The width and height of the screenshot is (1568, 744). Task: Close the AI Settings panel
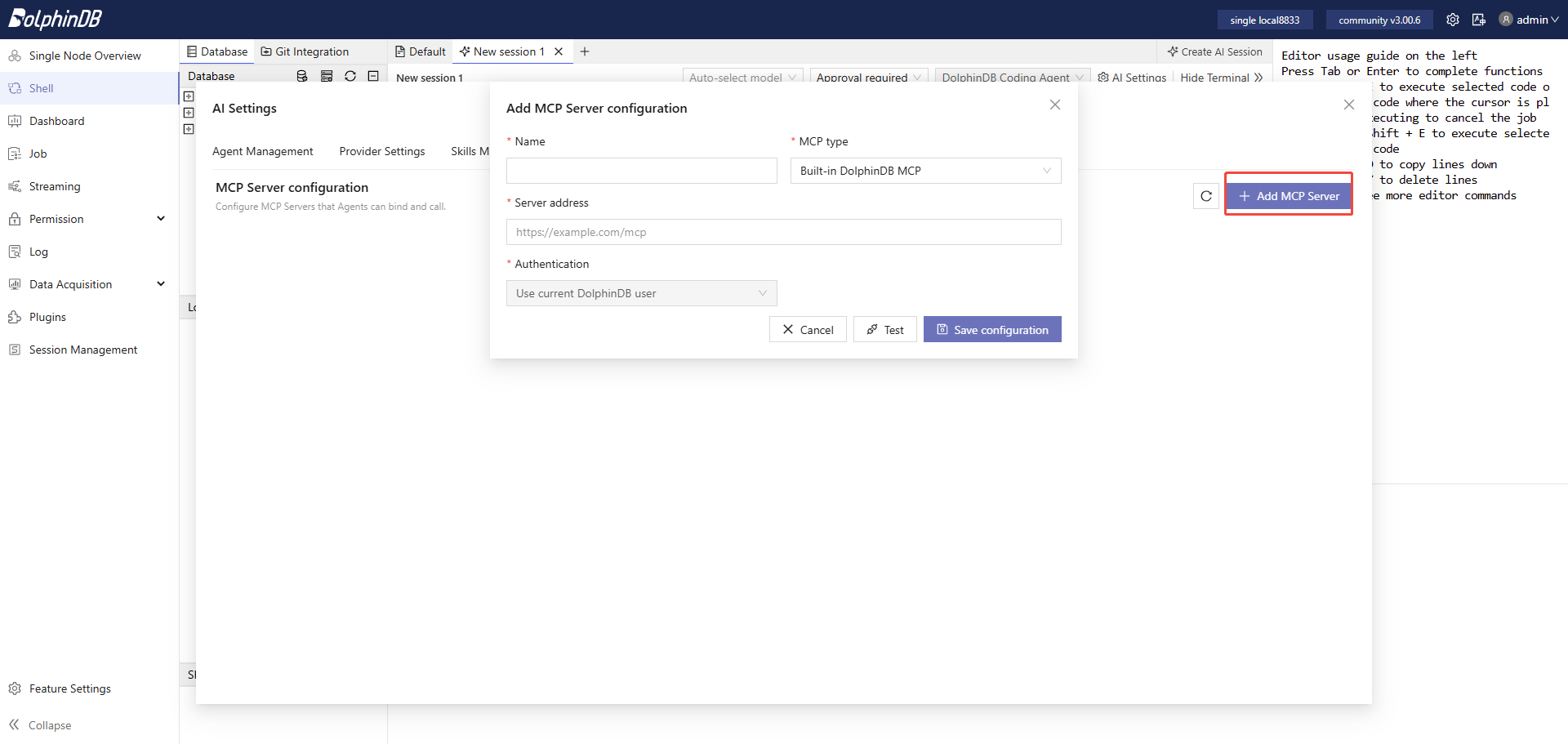[1349, 105]
